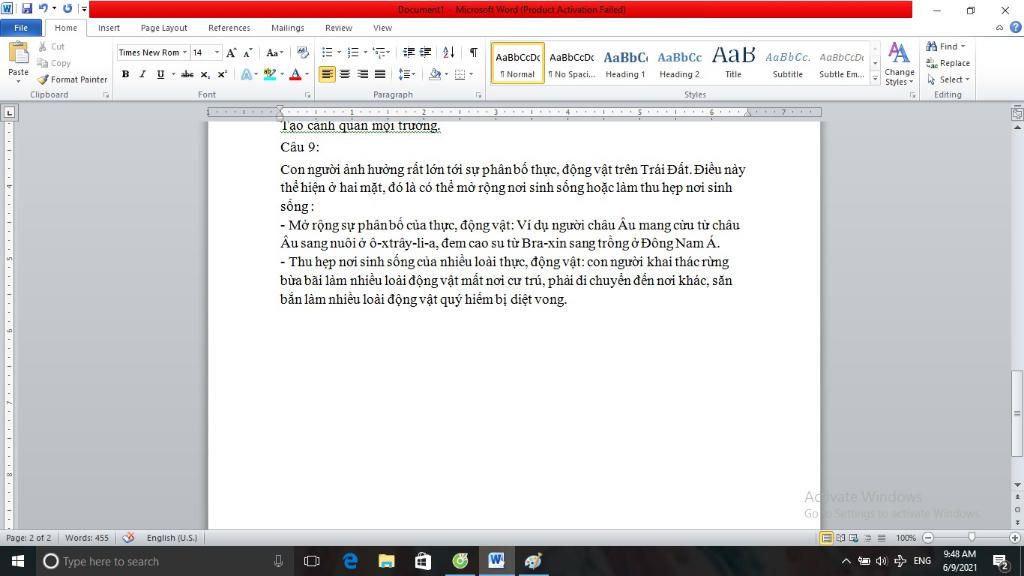The height and width of the screenshot is (576, 1024).
Task: Apply strikethrough formatting
Action: (187, 74)
